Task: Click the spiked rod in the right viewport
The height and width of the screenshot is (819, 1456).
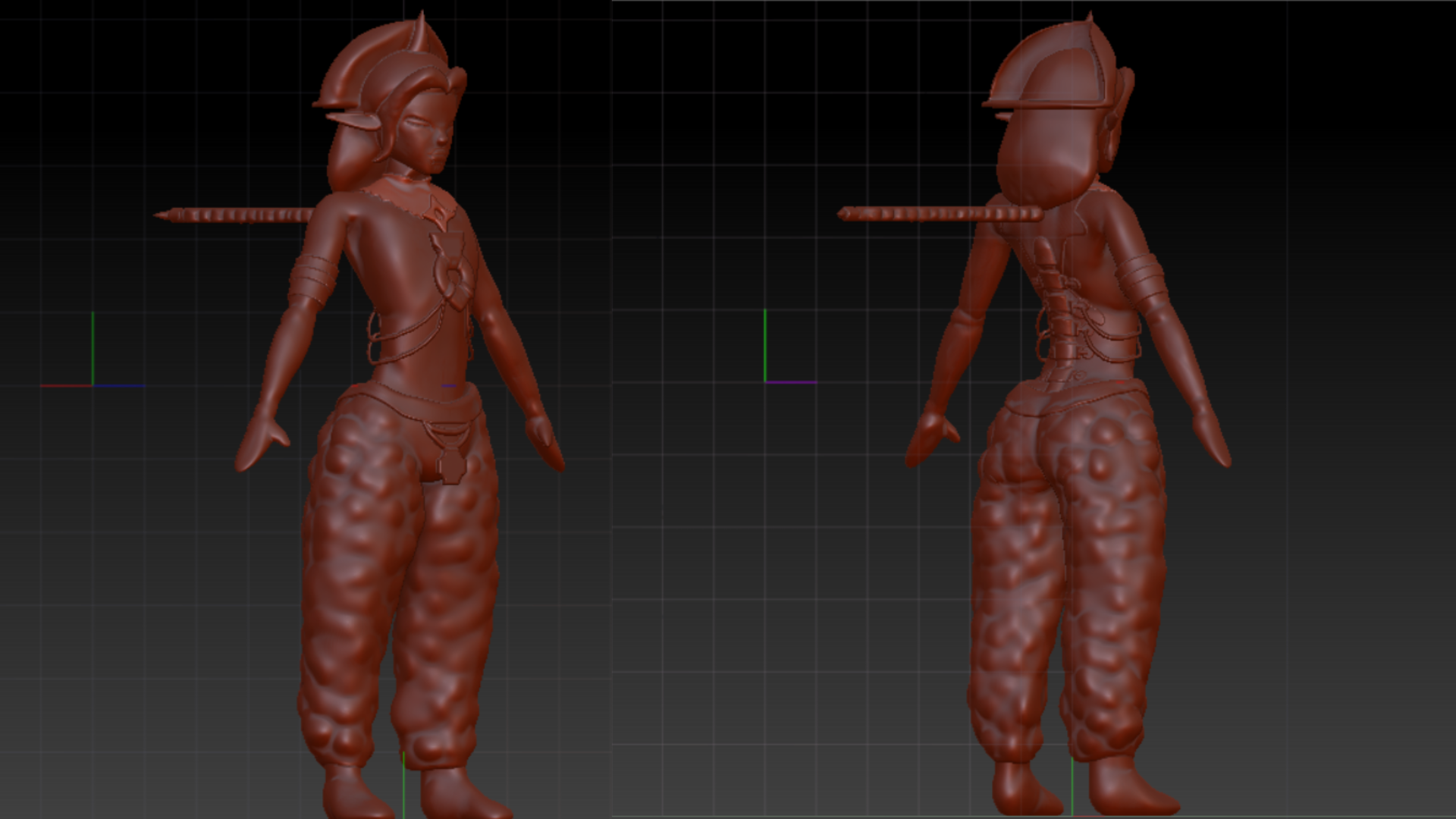Action: pos(939,214)
